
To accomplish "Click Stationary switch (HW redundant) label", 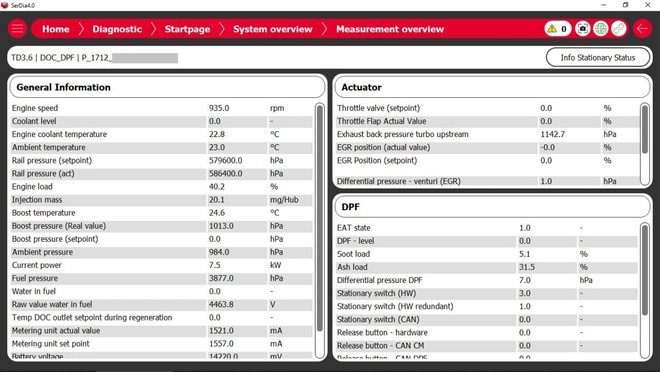I will pos(395,306).
